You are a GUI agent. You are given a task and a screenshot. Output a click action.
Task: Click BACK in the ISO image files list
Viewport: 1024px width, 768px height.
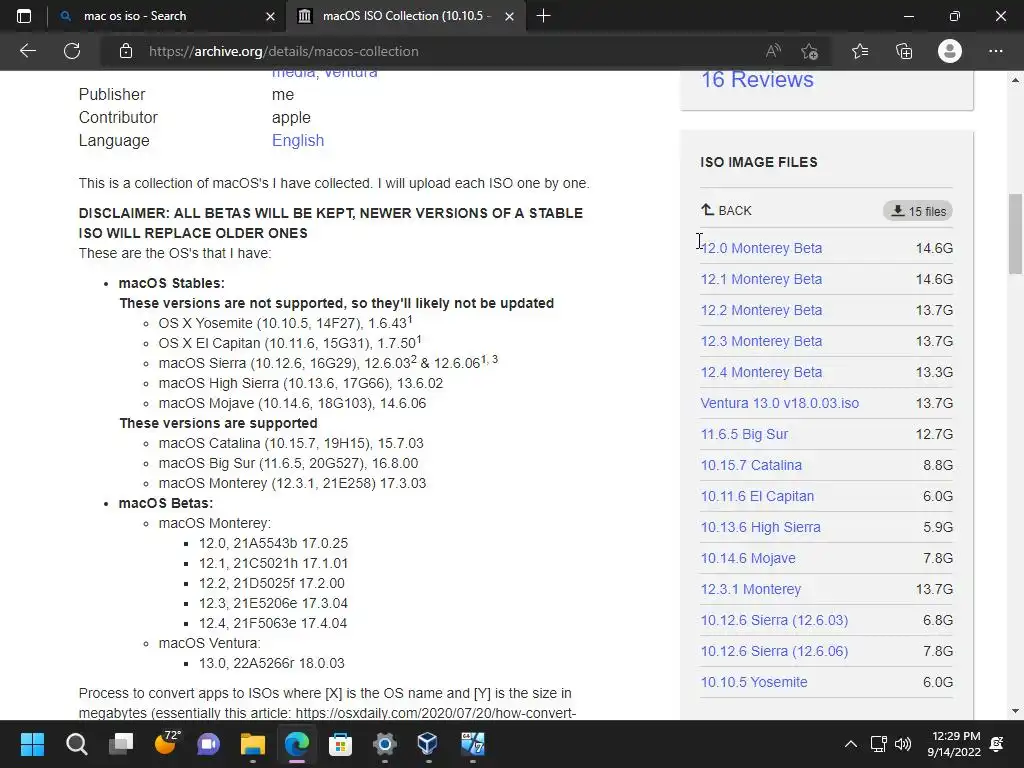[726, 210]
